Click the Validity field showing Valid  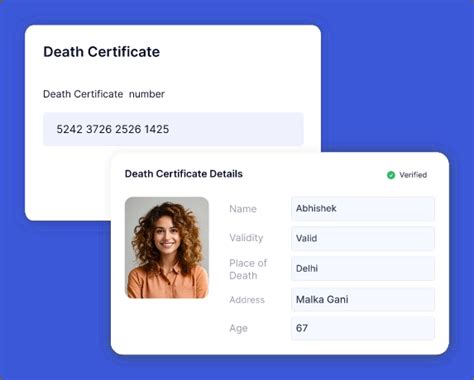point(363,238)
